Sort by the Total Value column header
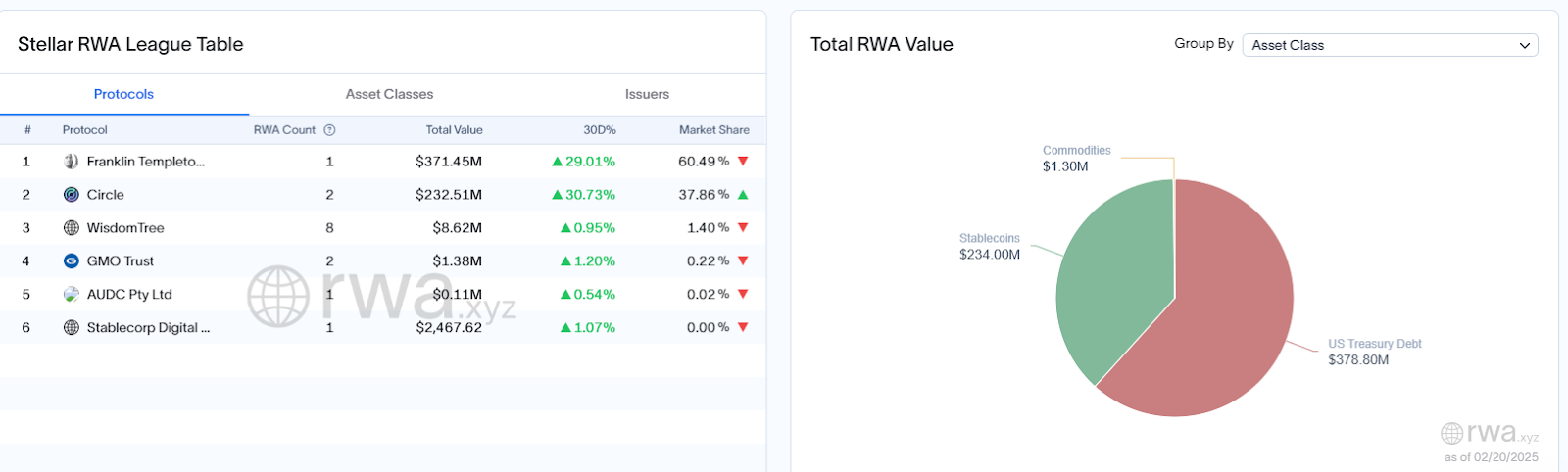This screenshot has width=1568, height=472. click(x=454, y=130)
